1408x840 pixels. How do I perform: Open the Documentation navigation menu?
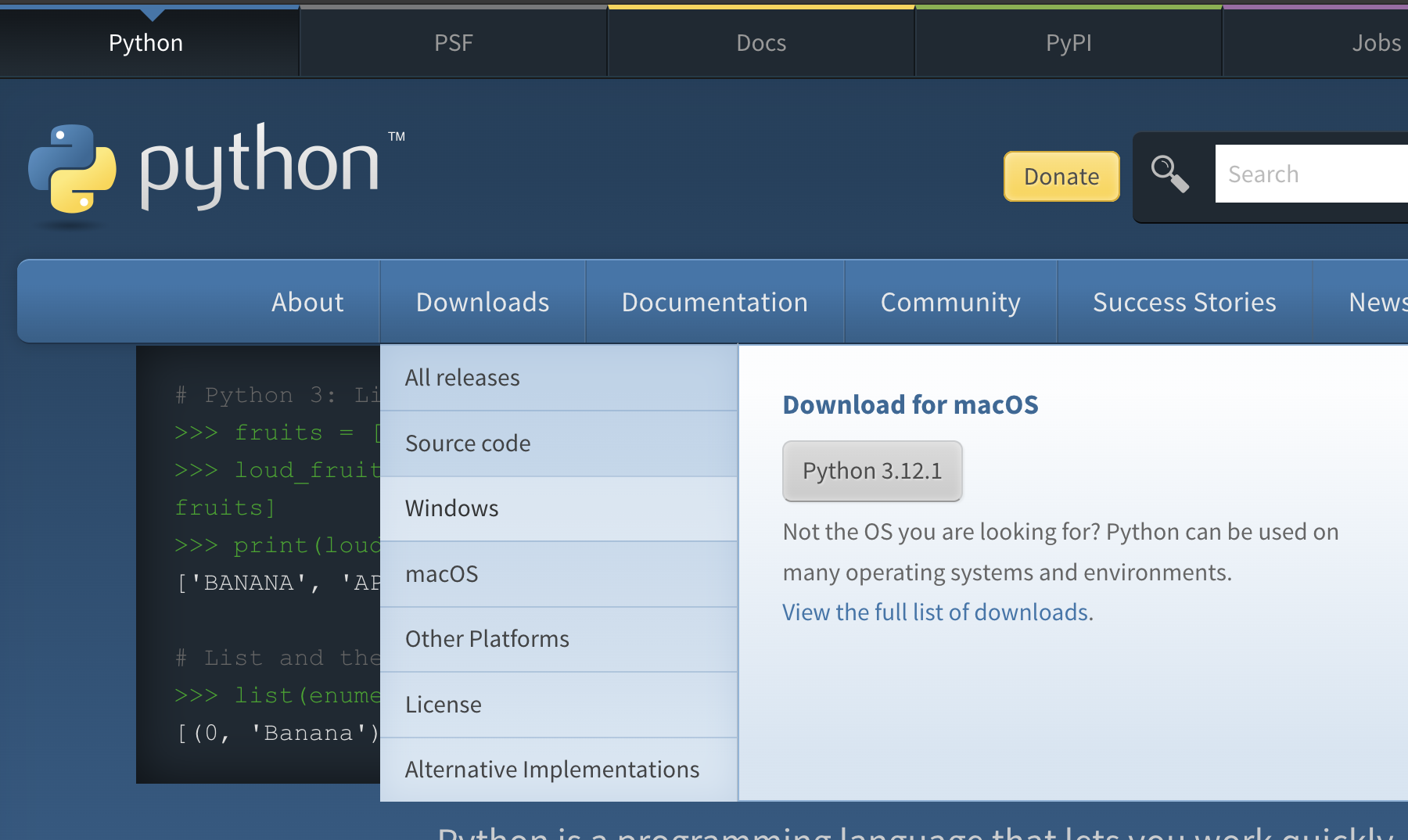coord(715,302)
